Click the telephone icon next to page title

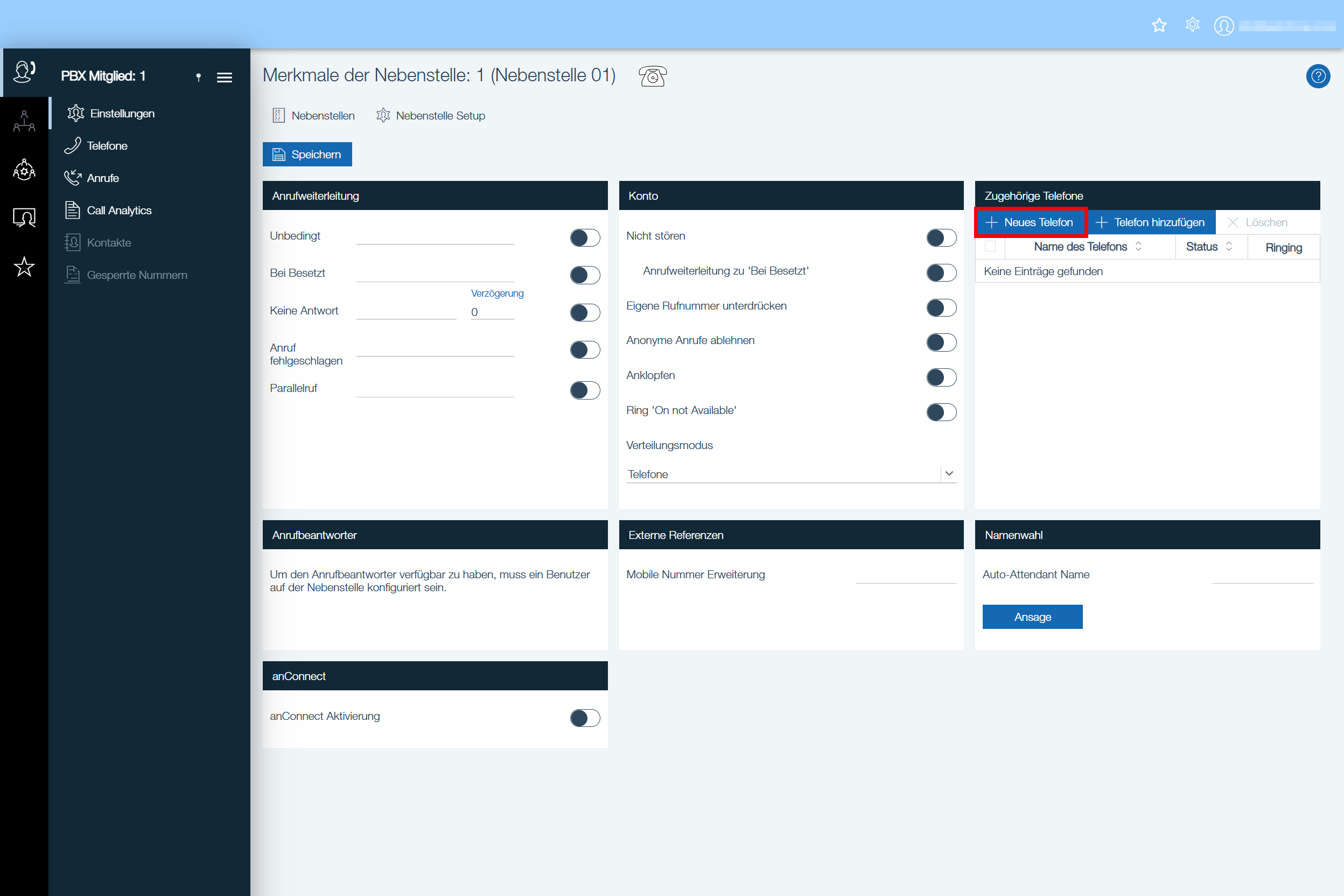click(653, 76)
